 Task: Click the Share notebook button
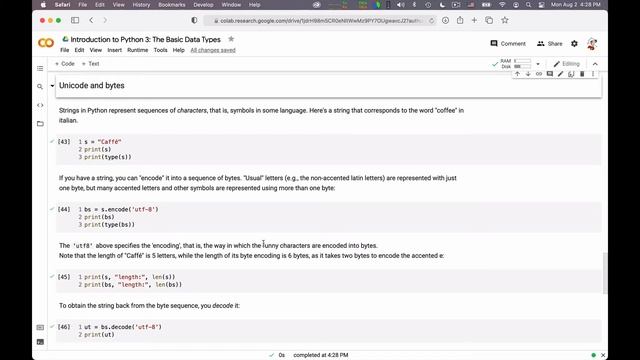[550, 44]
